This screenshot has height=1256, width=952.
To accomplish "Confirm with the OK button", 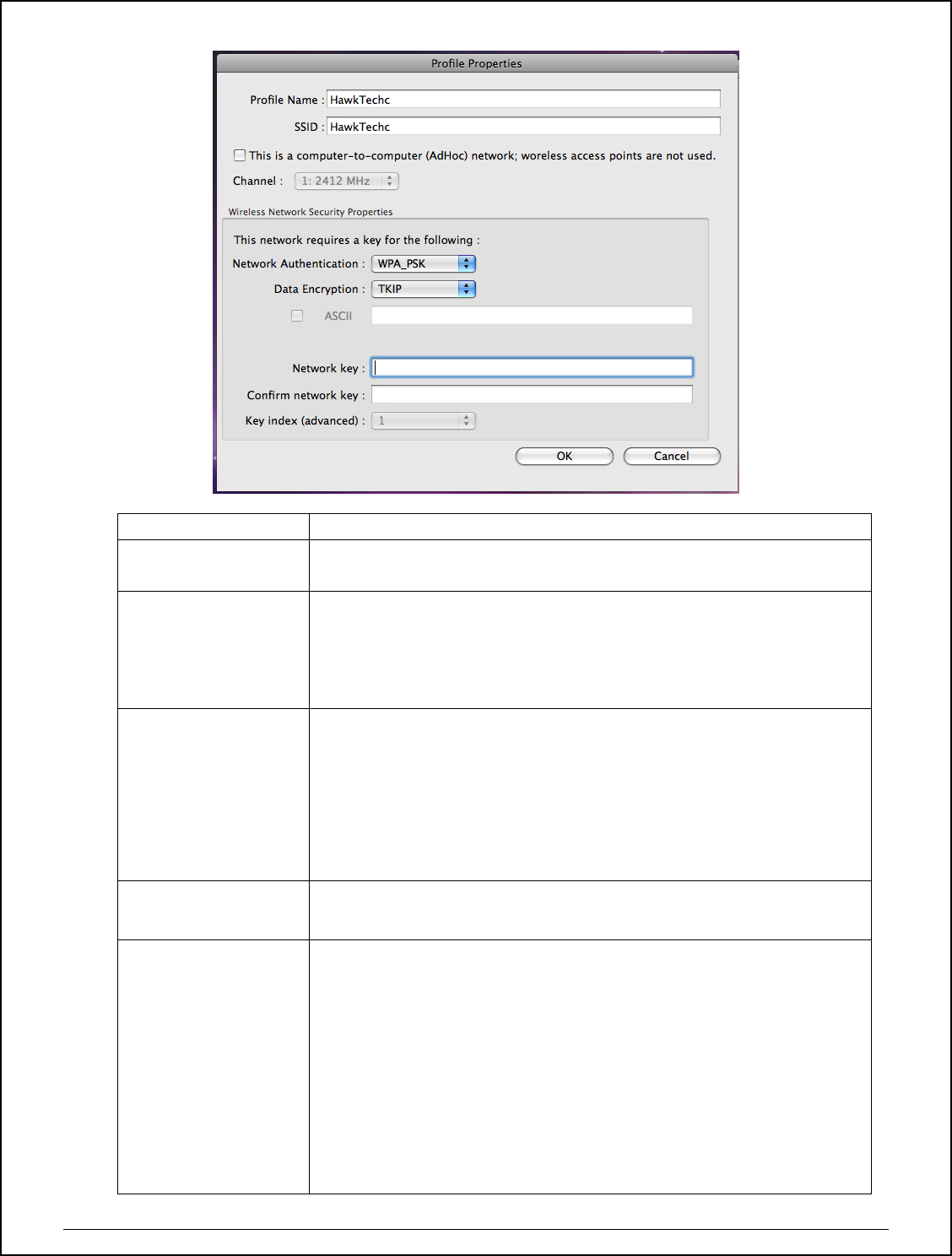I will click(565, 456).
